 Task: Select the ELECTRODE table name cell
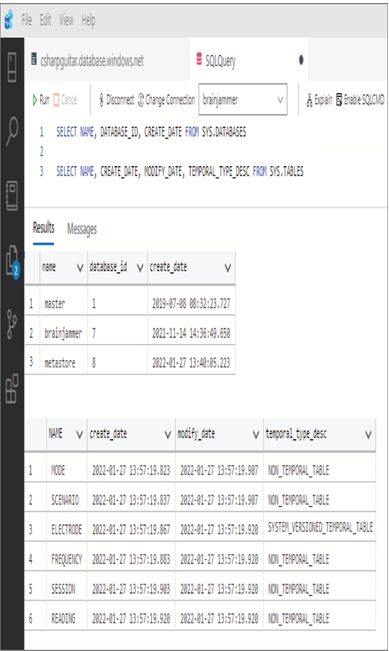click(66, 529)
